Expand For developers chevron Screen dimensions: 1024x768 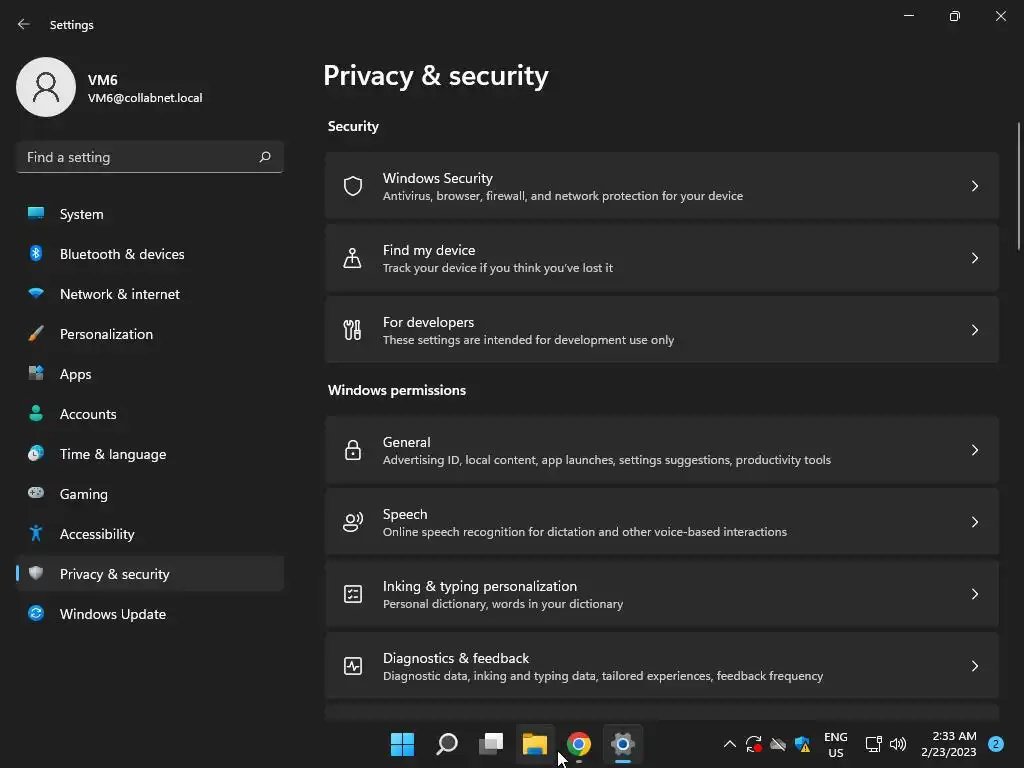pos(974,330)
